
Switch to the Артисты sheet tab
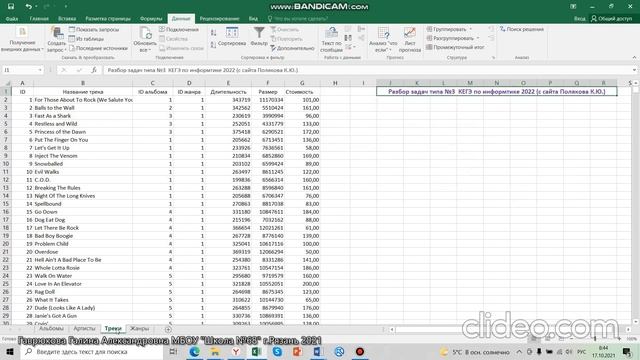coord(84,329)
